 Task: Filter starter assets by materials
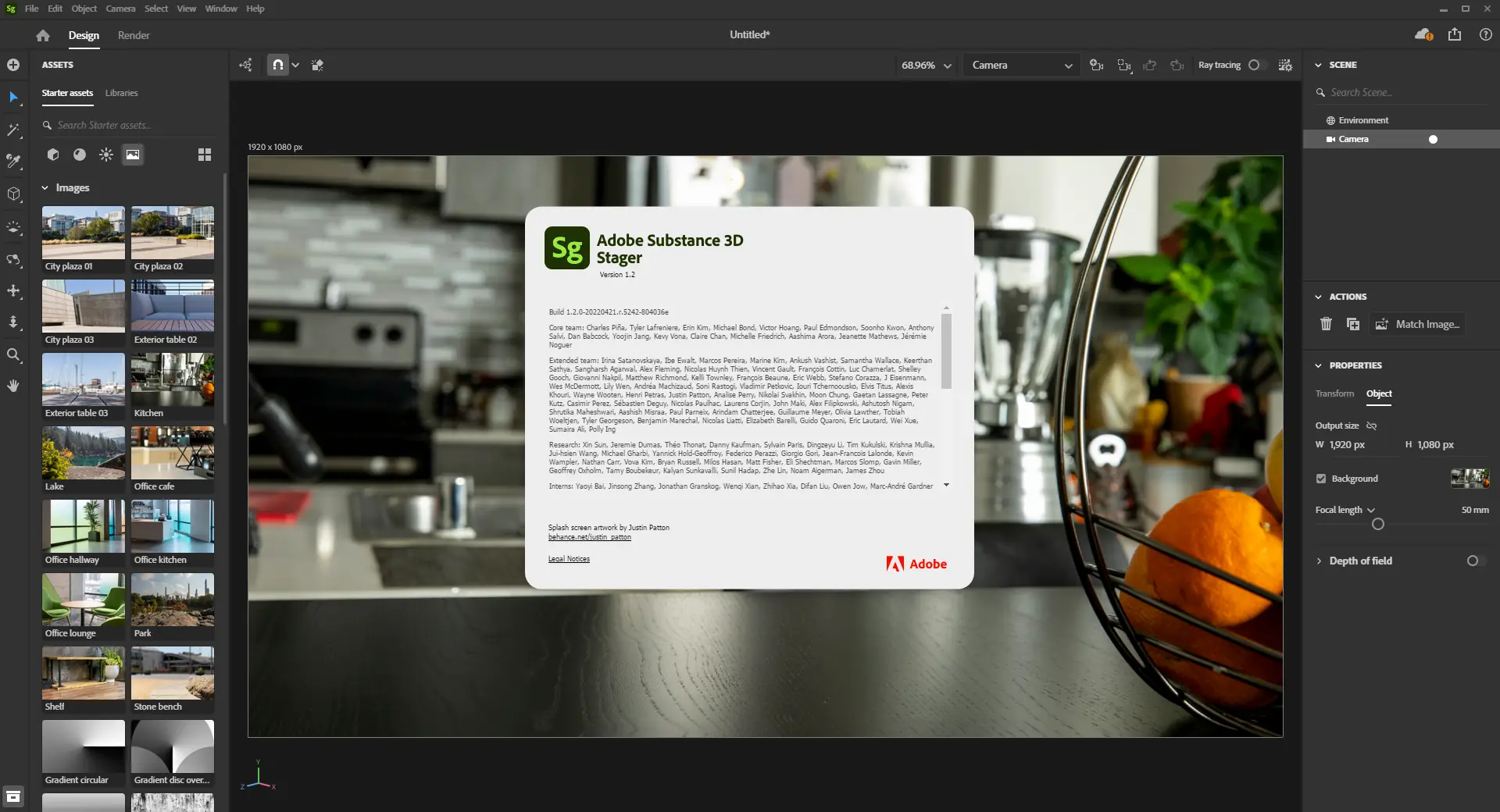click(80, 155)
